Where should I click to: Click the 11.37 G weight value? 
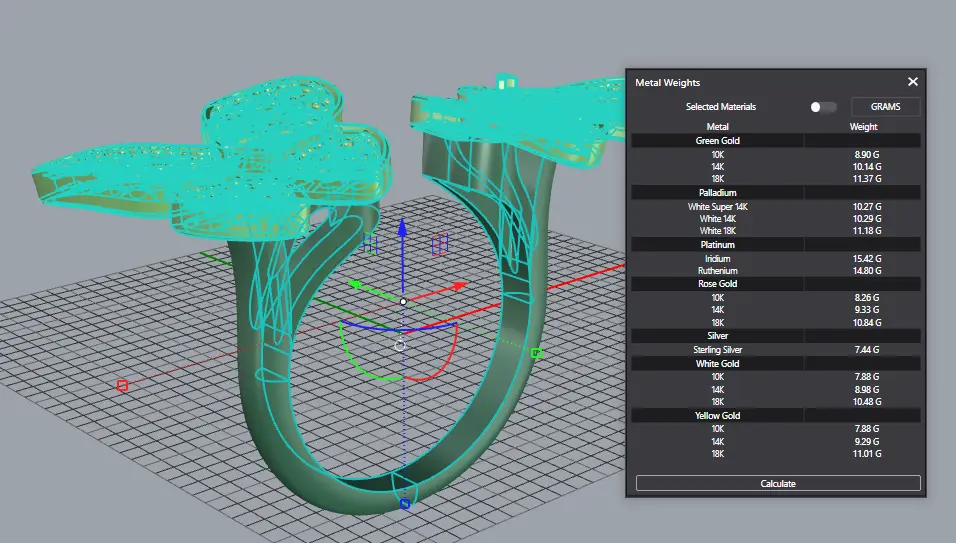click(866, 179)
